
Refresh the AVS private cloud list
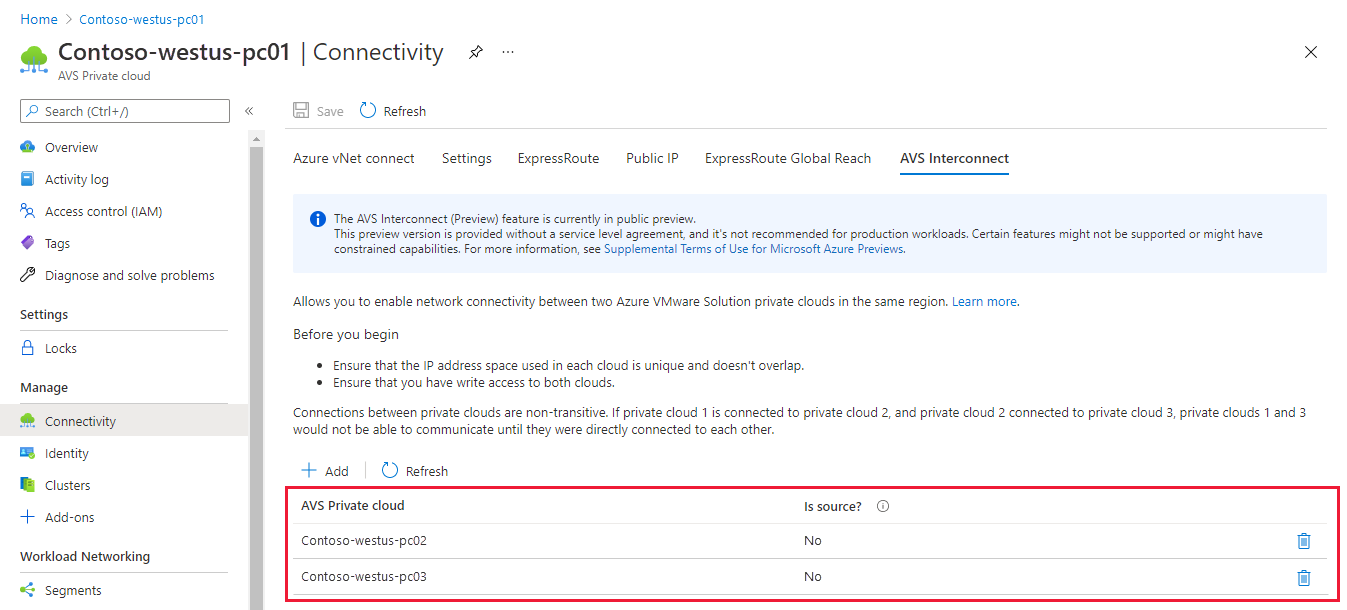[x=415, y=471]
